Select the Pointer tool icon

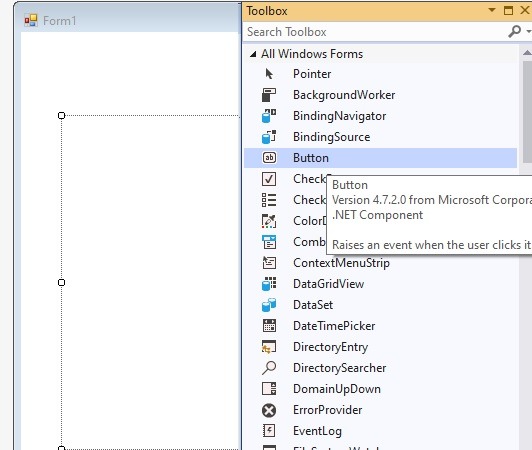(269, 74)
